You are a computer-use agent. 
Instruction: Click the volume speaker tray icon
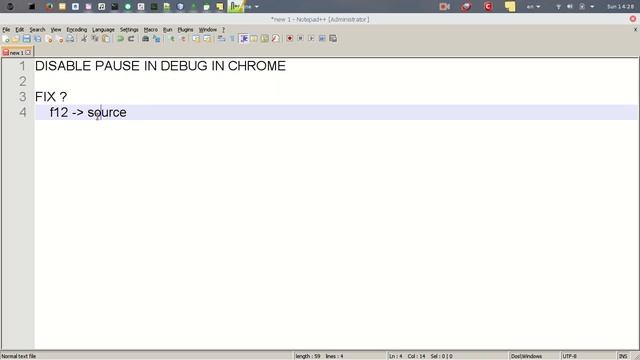570,7
